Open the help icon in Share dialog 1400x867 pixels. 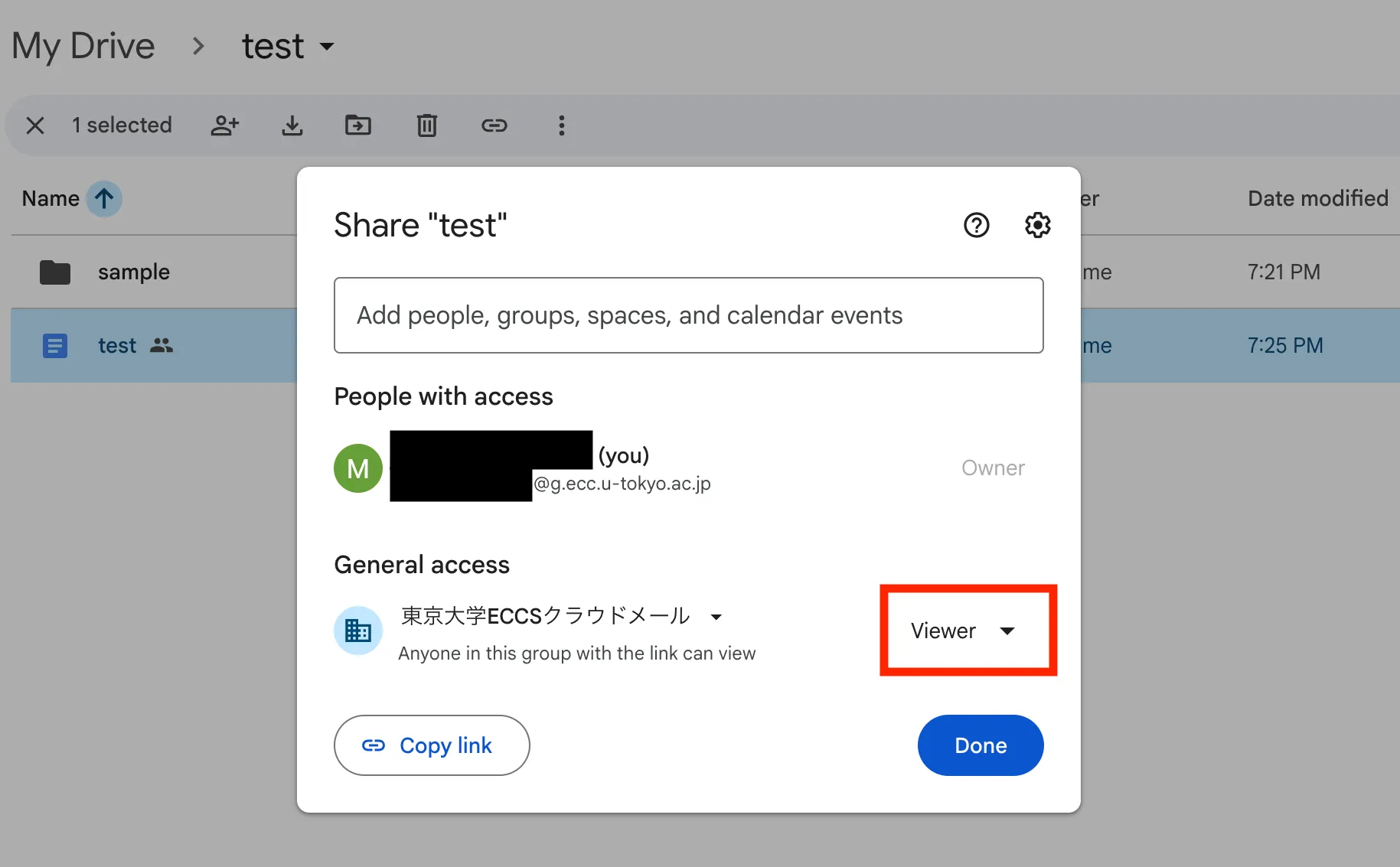pyautogui.click(x=977, y=225)
